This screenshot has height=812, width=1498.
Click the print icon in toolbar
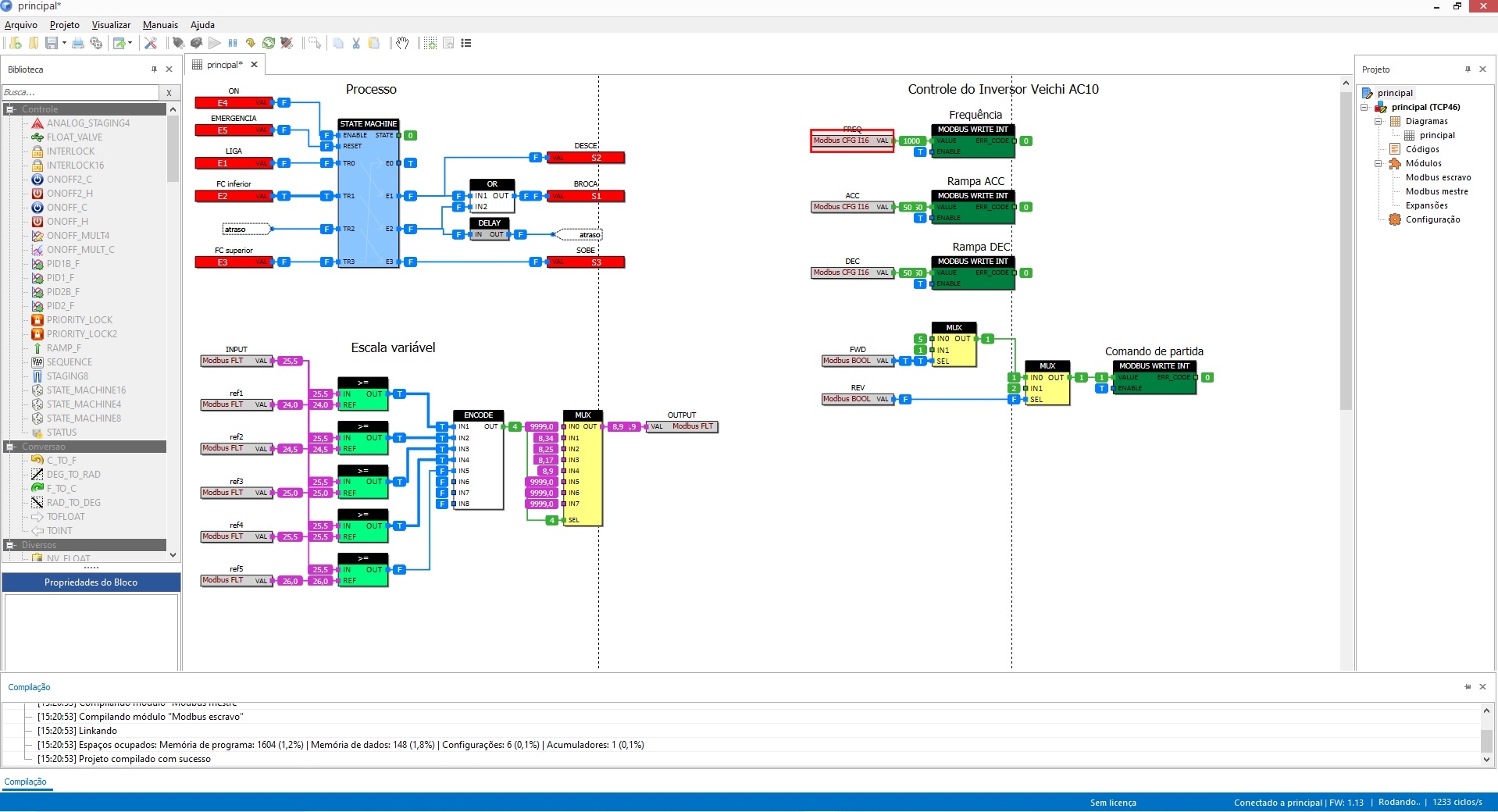[78, 43]
